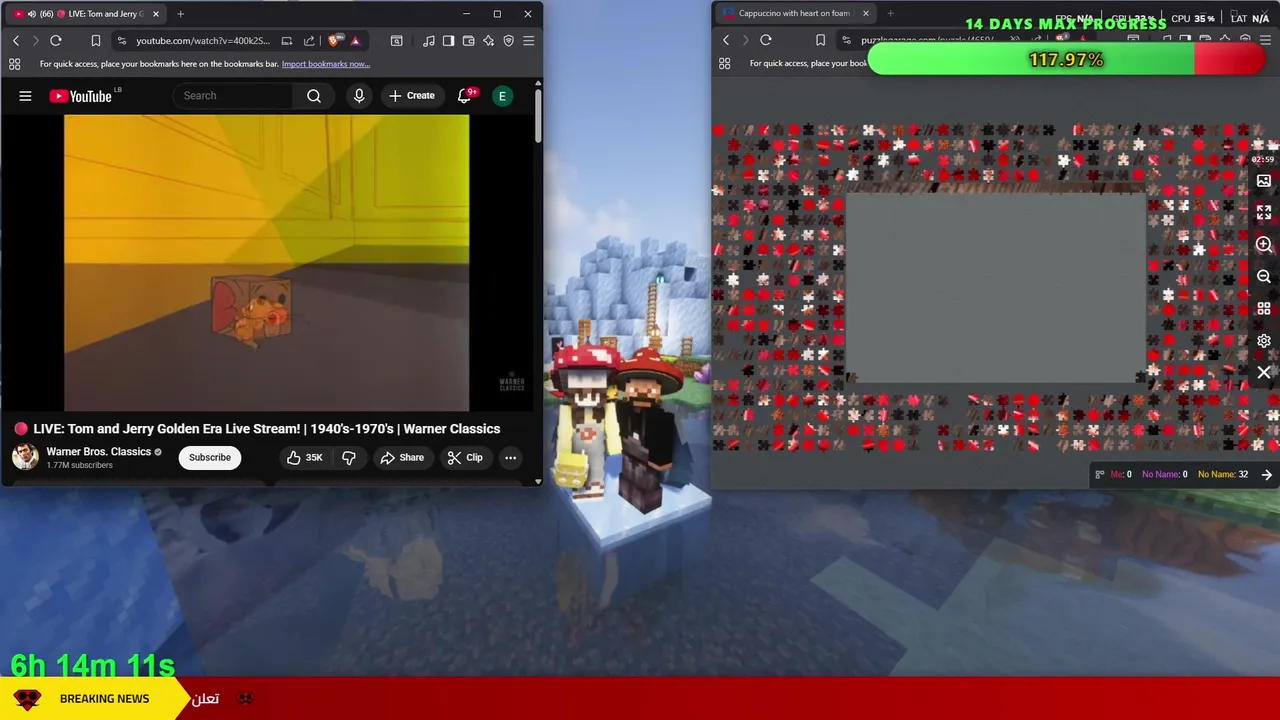The image size is (1280, 720).
Task: Open the Create menu on YouTube
Action: (412, 96)
